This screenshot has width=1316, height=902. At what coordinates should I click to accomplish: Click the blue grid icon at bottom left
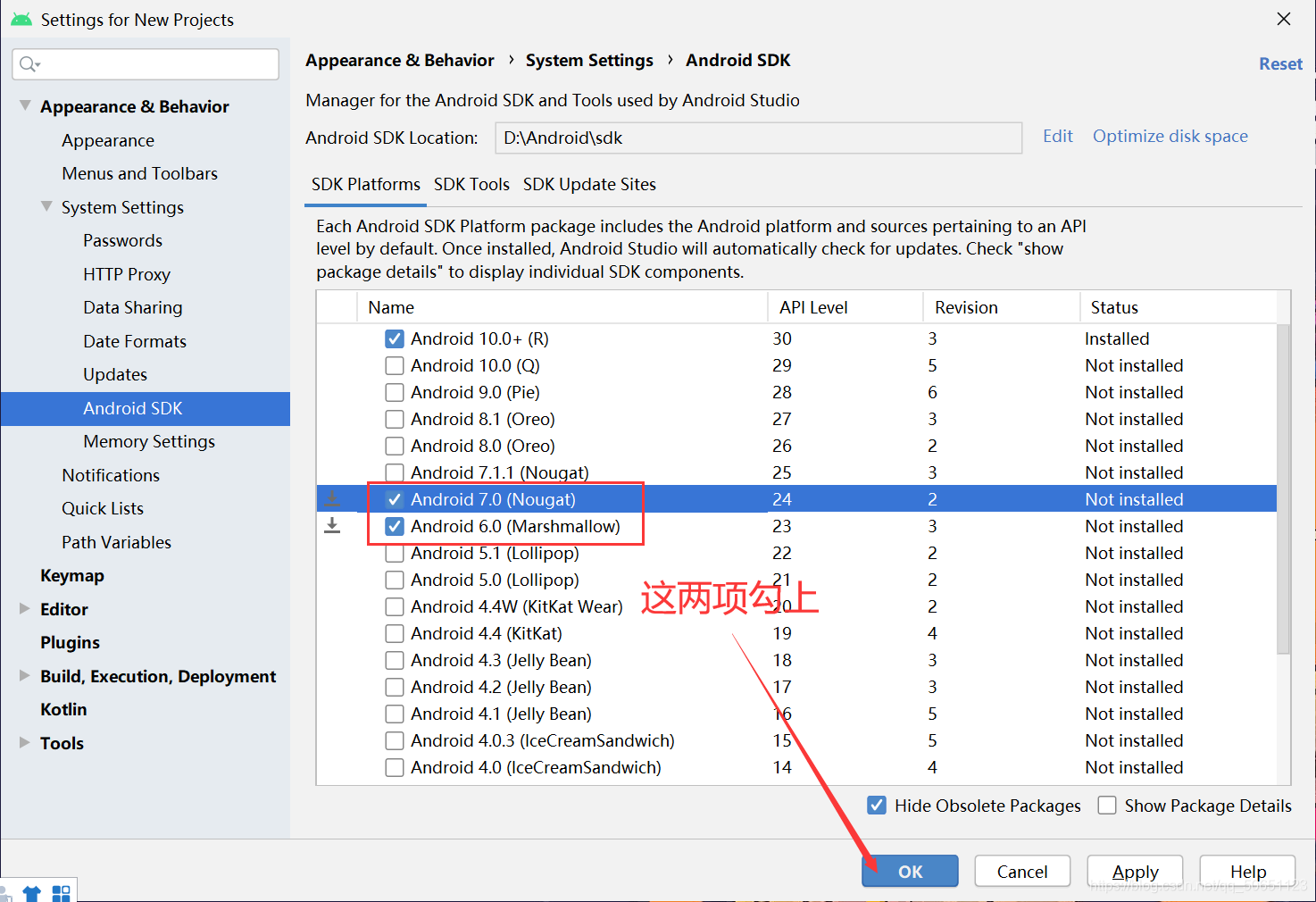click(61, 893)
